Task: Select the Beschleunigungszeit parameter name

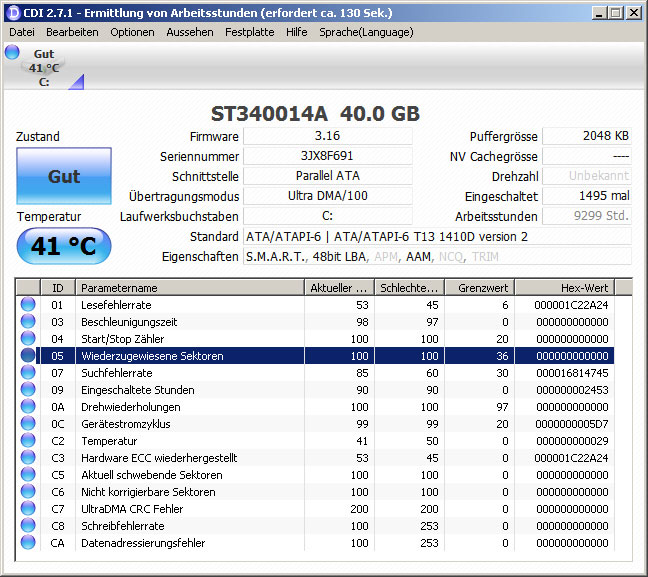Action: pyautogui.click(x=129, y=322)
